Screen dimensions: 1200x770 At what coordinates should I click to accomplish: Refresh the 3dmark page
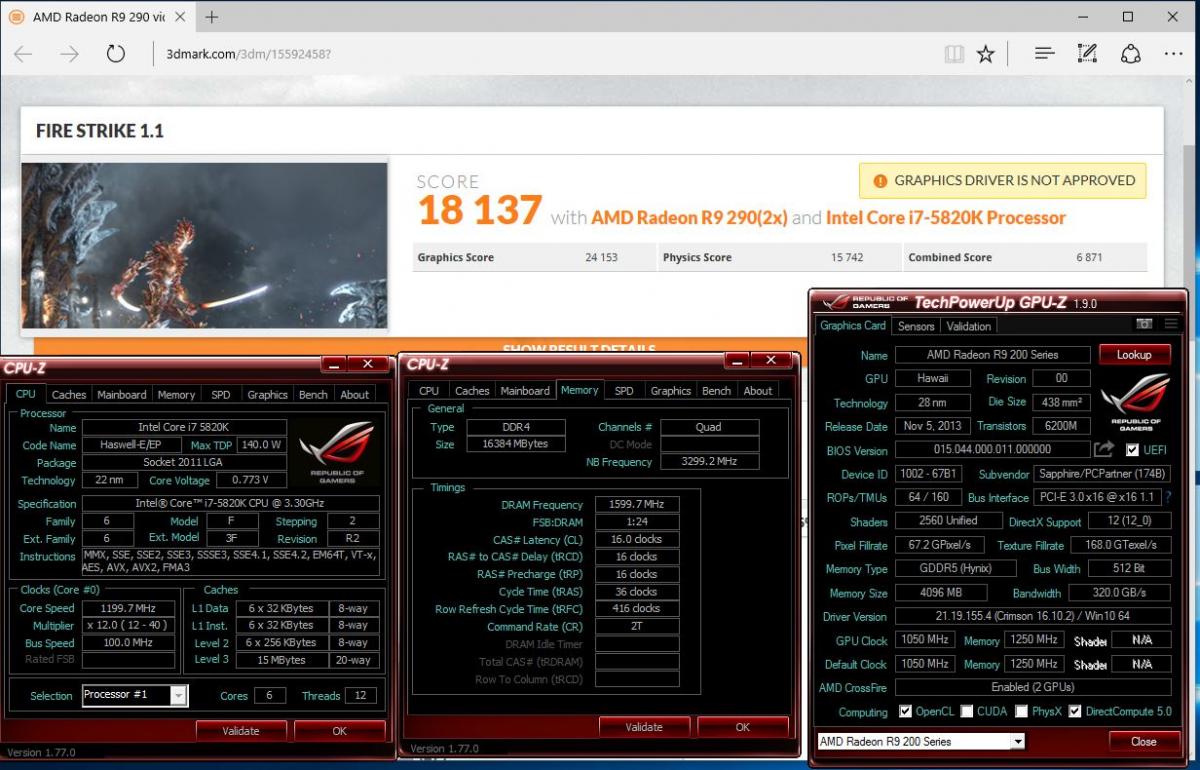(x=116, y=54)
